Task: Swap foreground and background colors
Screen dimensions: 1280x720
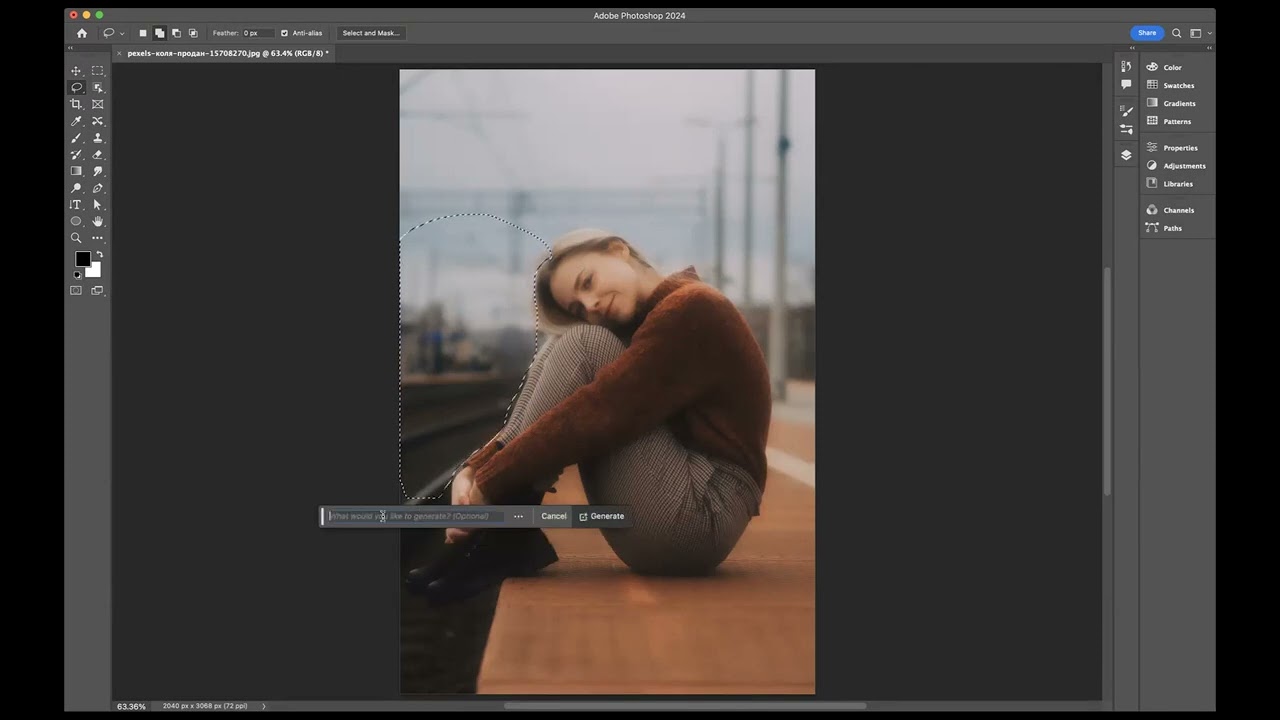Action: [x=98, y=254]
